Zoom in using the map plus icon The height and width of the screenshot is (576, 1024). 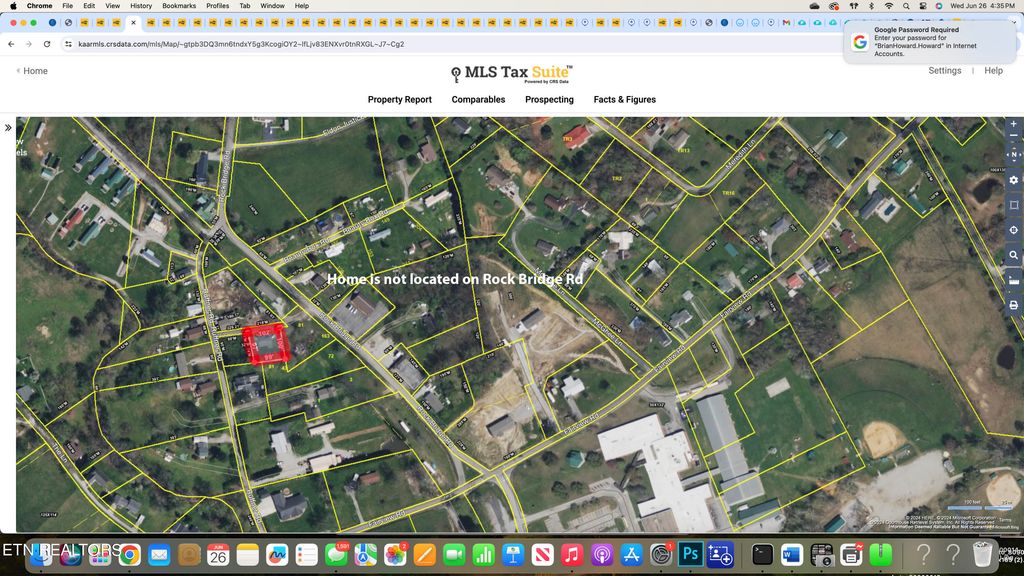[x=1013, y=125]
